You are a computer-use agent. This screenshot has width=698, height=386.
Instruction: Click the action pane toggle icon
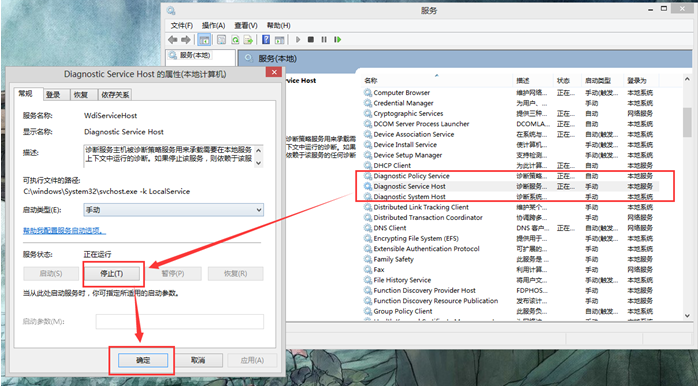click(x=280, y=40)
